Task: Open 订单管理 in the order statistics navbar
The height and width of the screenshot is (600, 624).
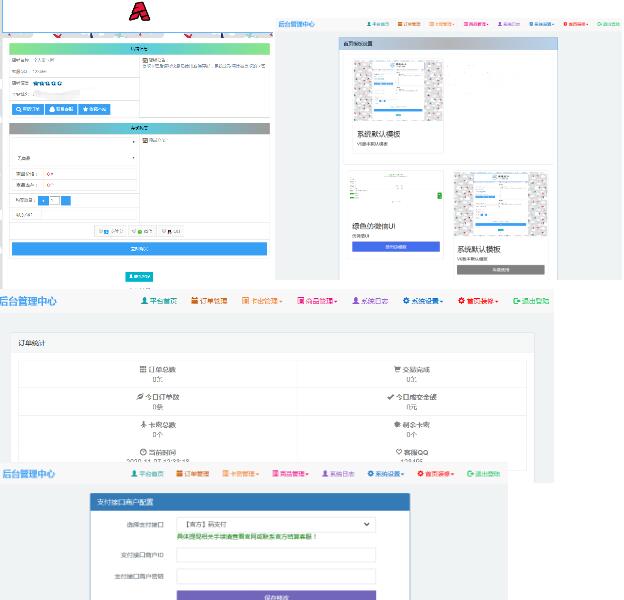Action: pos(208,300)
